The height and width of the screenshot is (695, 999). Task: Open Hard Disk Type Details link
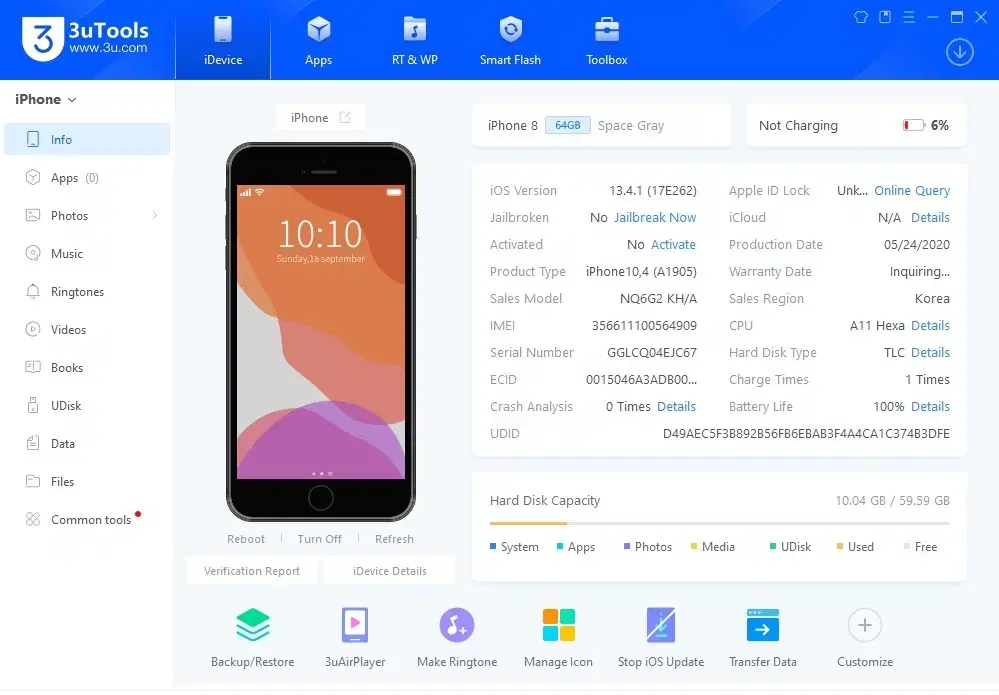tap(930, 352)
